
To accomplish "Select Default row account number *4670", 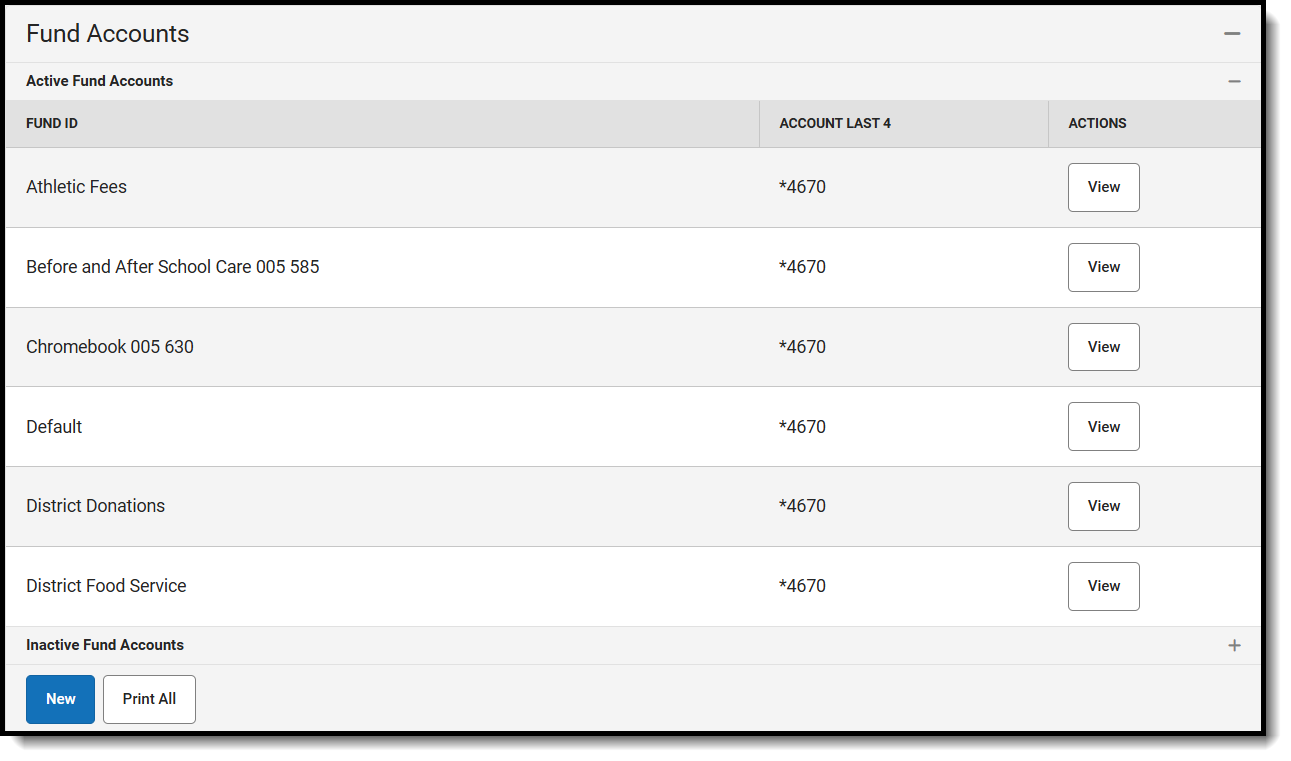I will click(802, 427).
